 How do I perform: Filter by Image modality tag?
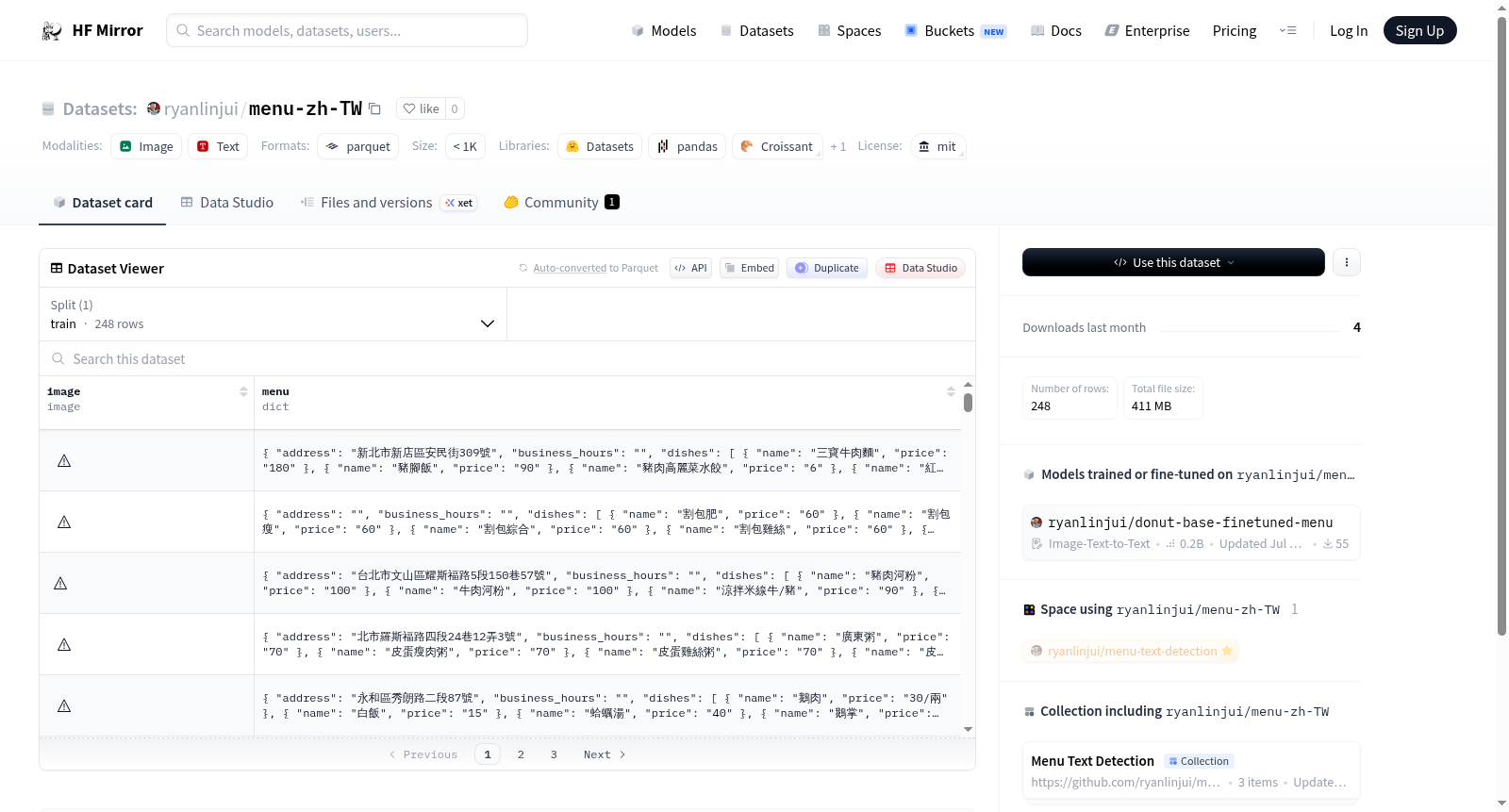click(x=146, y=146)
